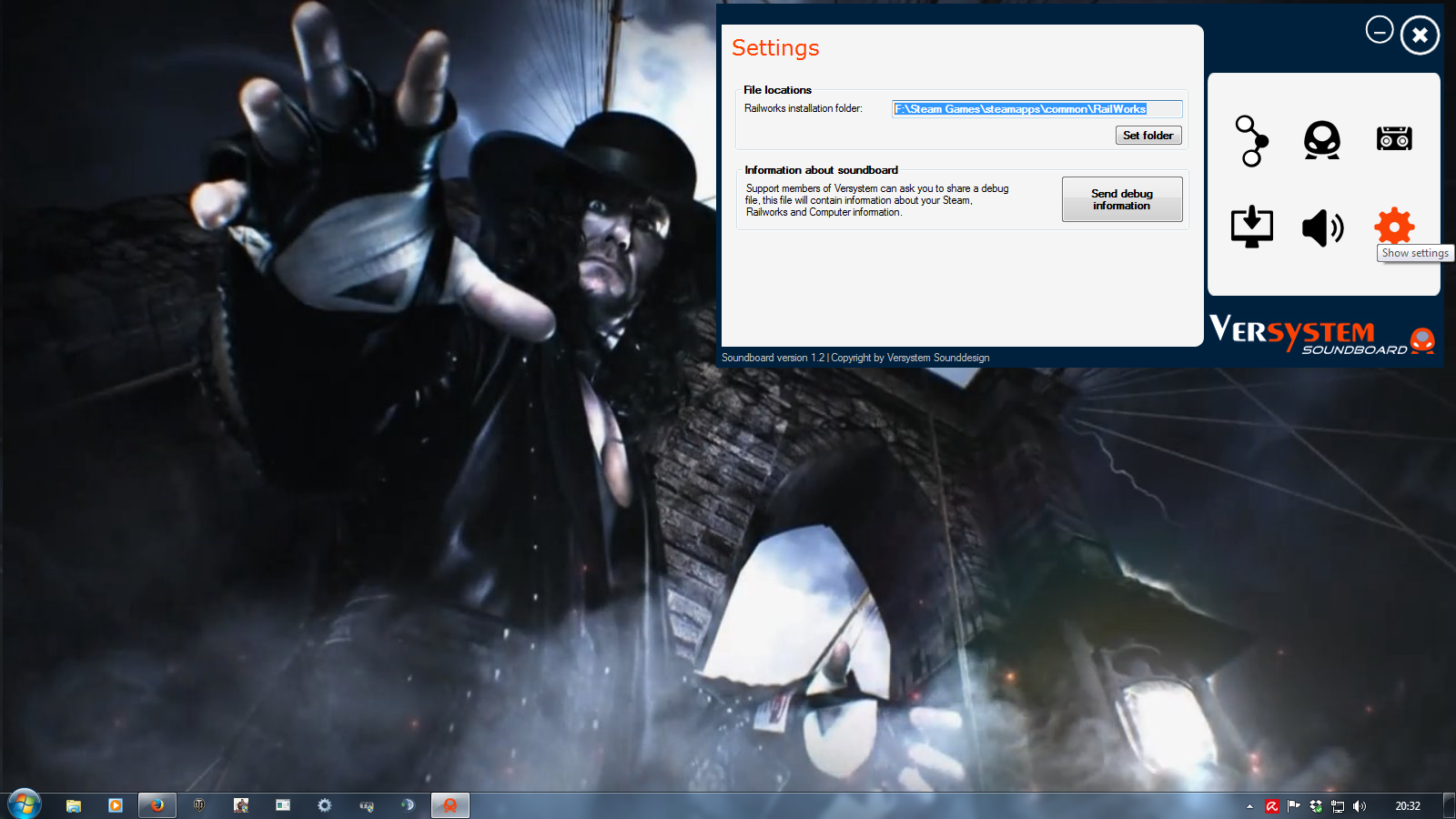The height and width of the screenshot is (819, 1456).
Task: Click the 'Railworks installation folder:' label
Action: coord(804,108)
